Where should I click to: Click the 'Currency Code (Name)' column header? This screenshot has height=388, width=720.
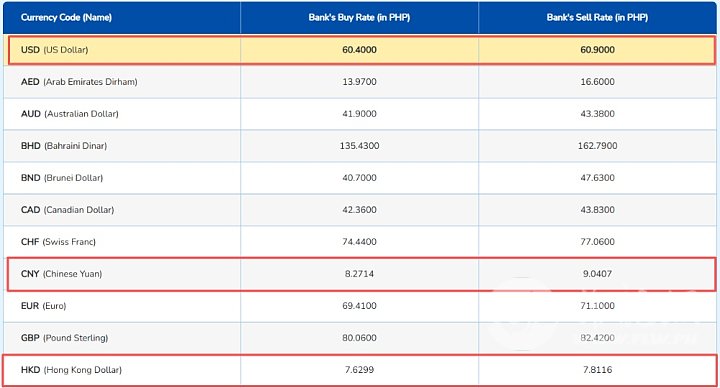pyautogui.click(x=66, y=17)
